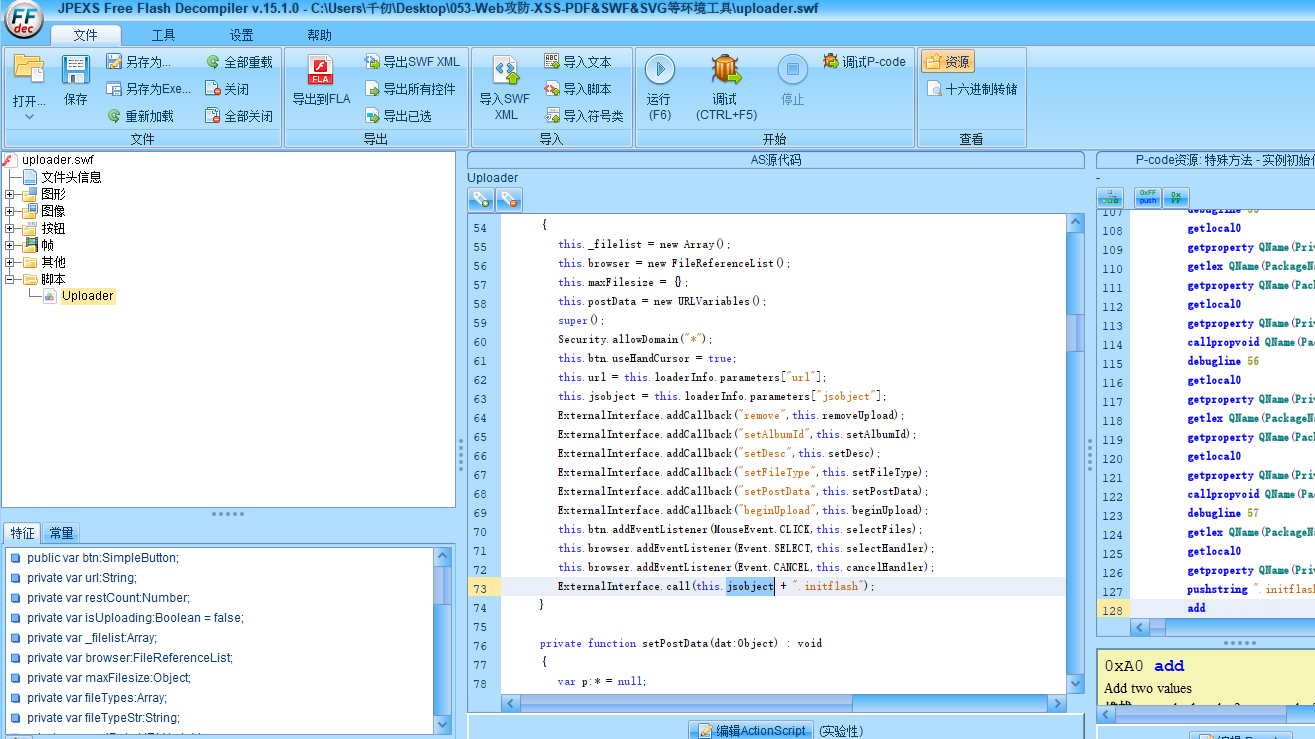Export selection with 导出已选
1315x739 pixels.
pyautogui.click(x=397, y=116)
